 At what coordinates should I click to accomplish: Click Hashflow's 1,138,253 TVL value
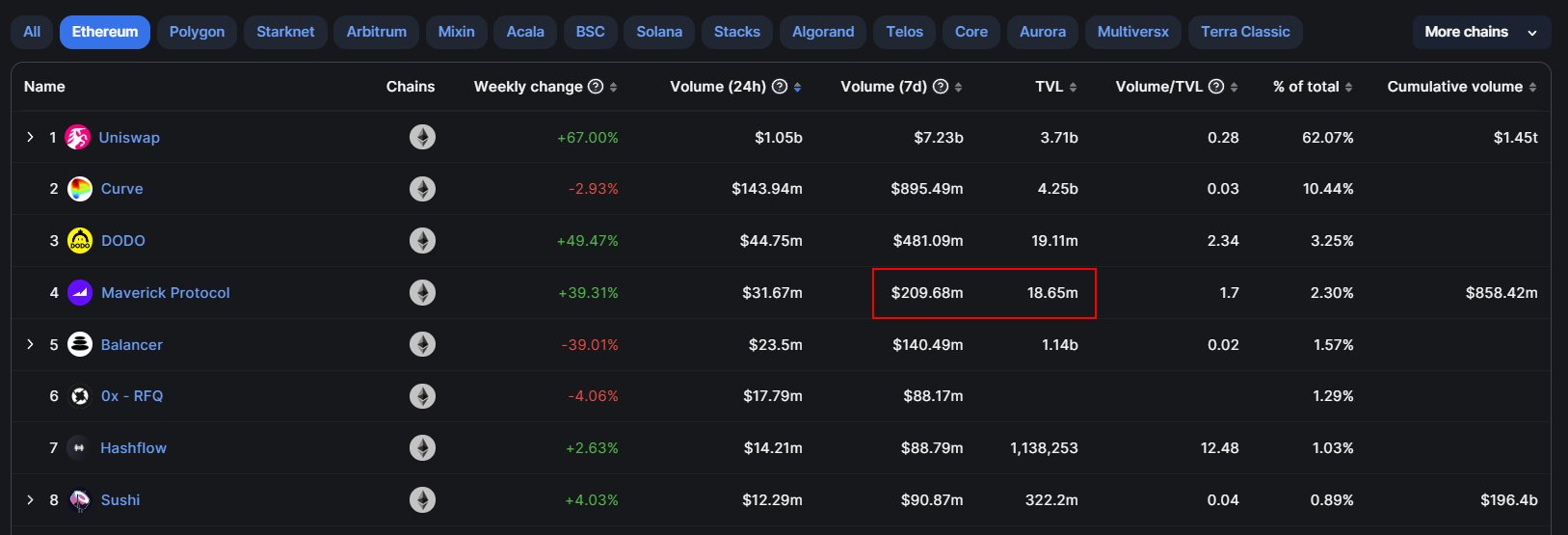tap(1044, 448)
